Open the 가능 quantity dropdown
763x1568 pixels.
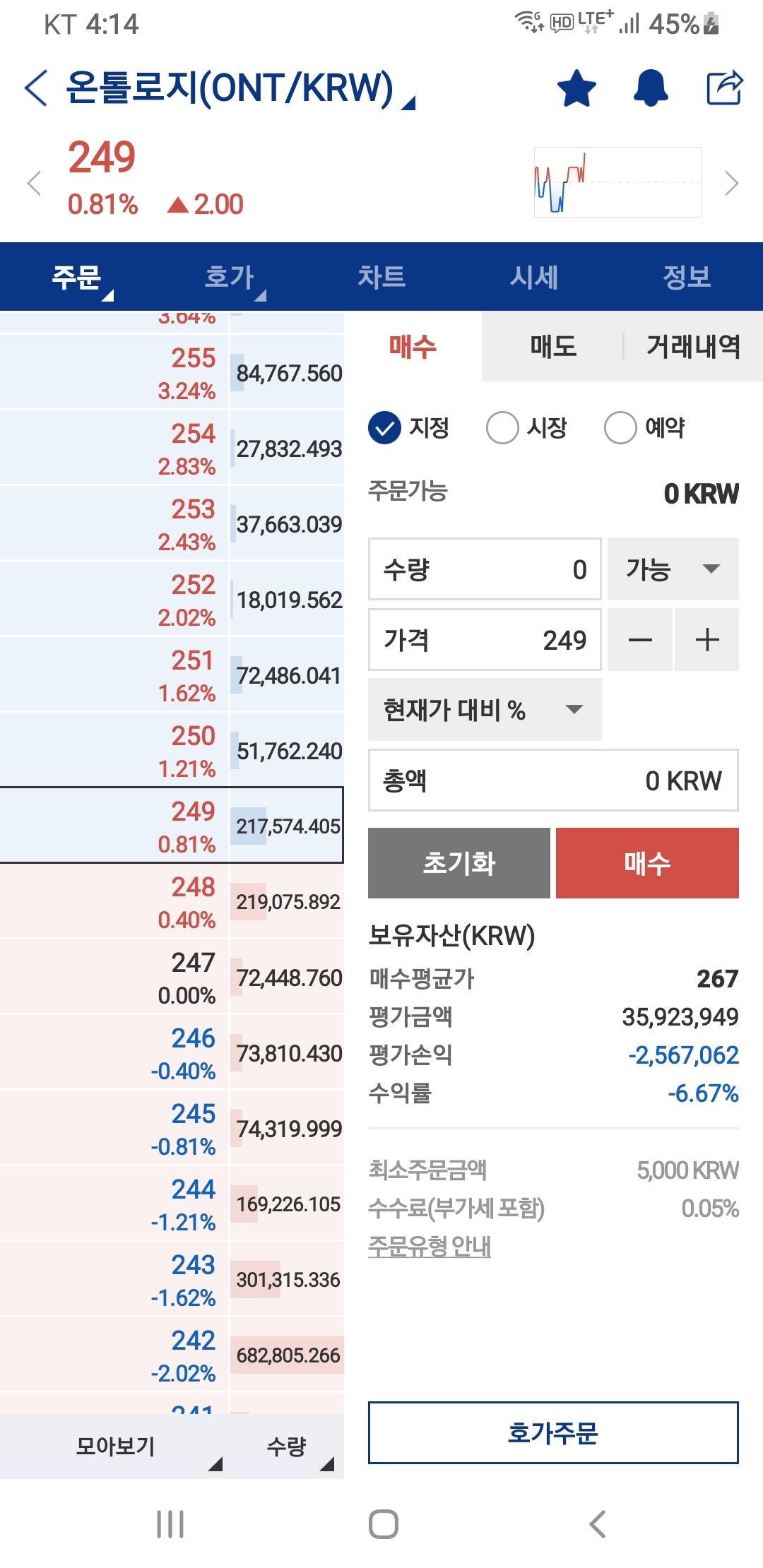(x=673, y=569)
